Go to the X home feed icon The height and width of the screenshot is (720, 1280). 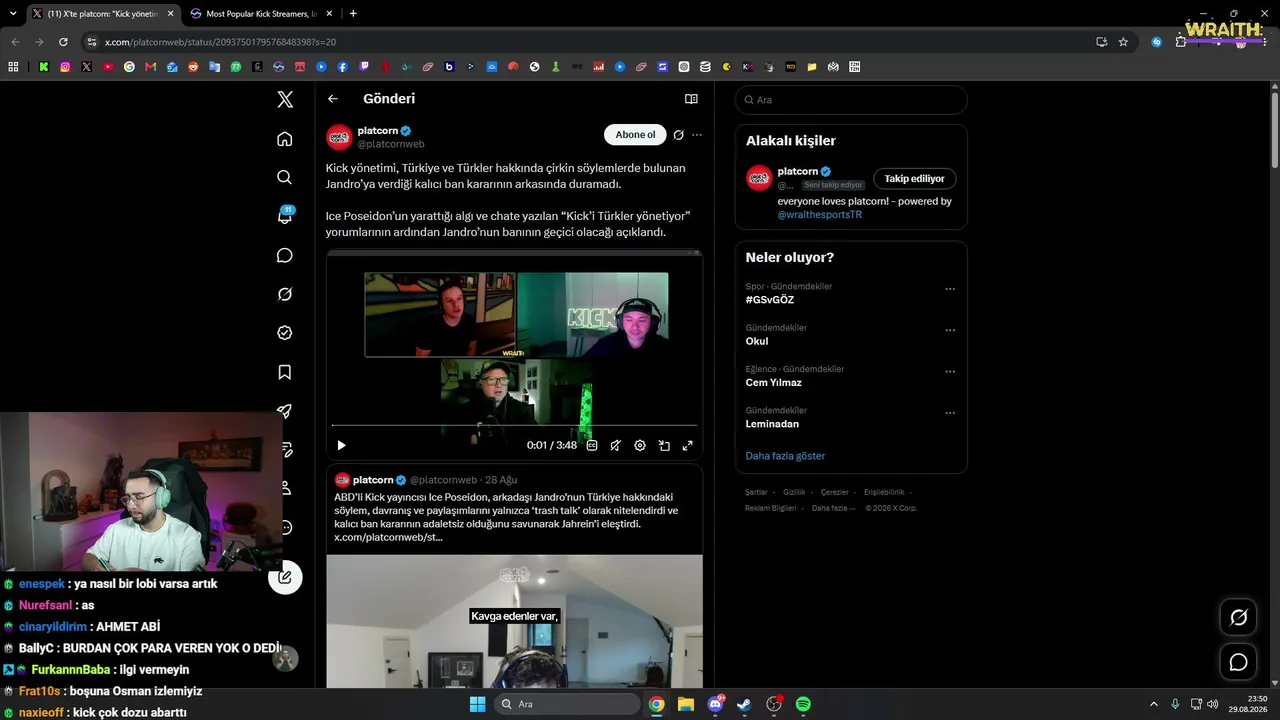[285, 139]
